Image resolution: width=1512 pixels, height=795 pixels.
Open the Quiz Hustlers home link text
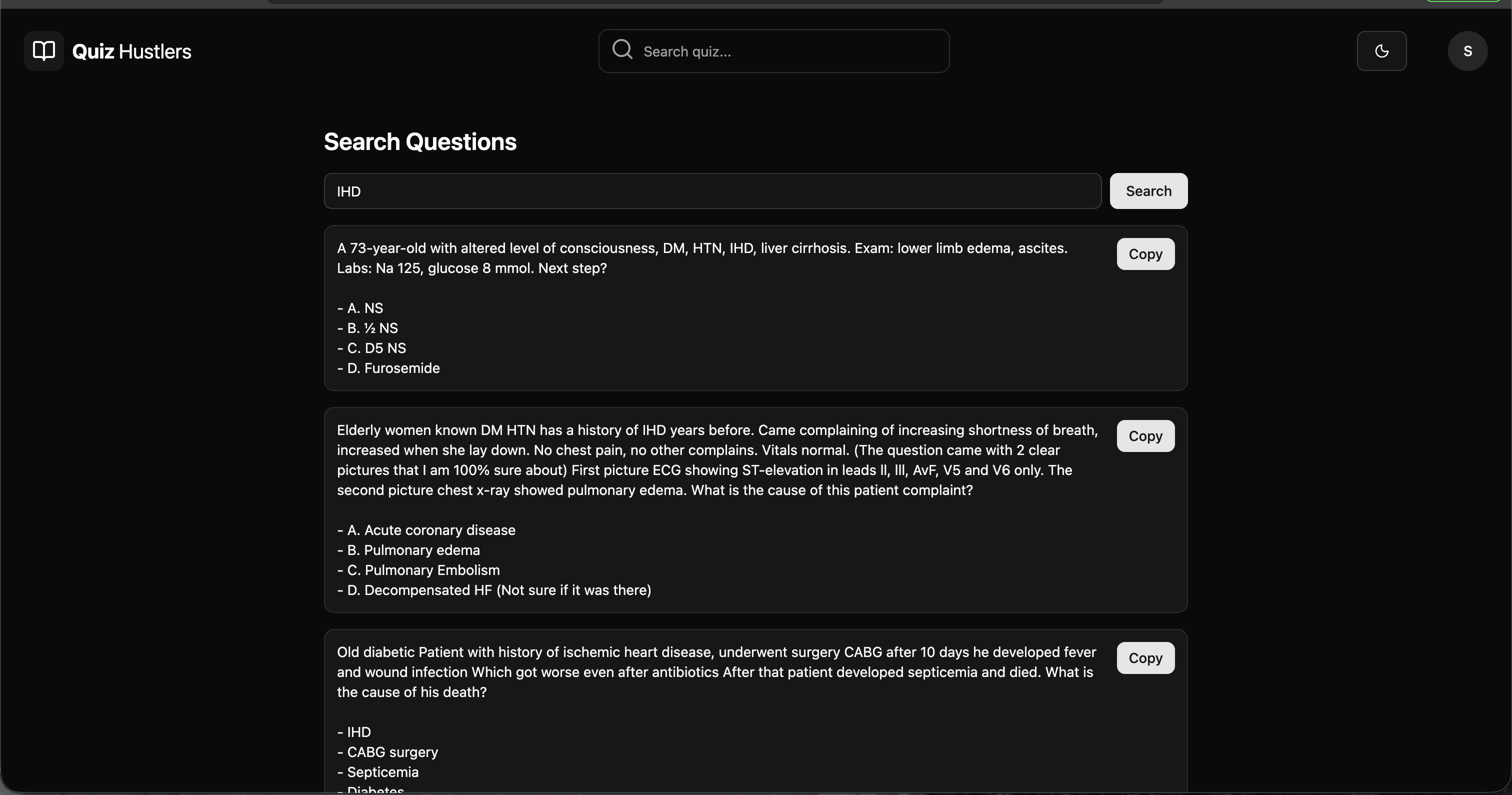click(x=131, y=51)
